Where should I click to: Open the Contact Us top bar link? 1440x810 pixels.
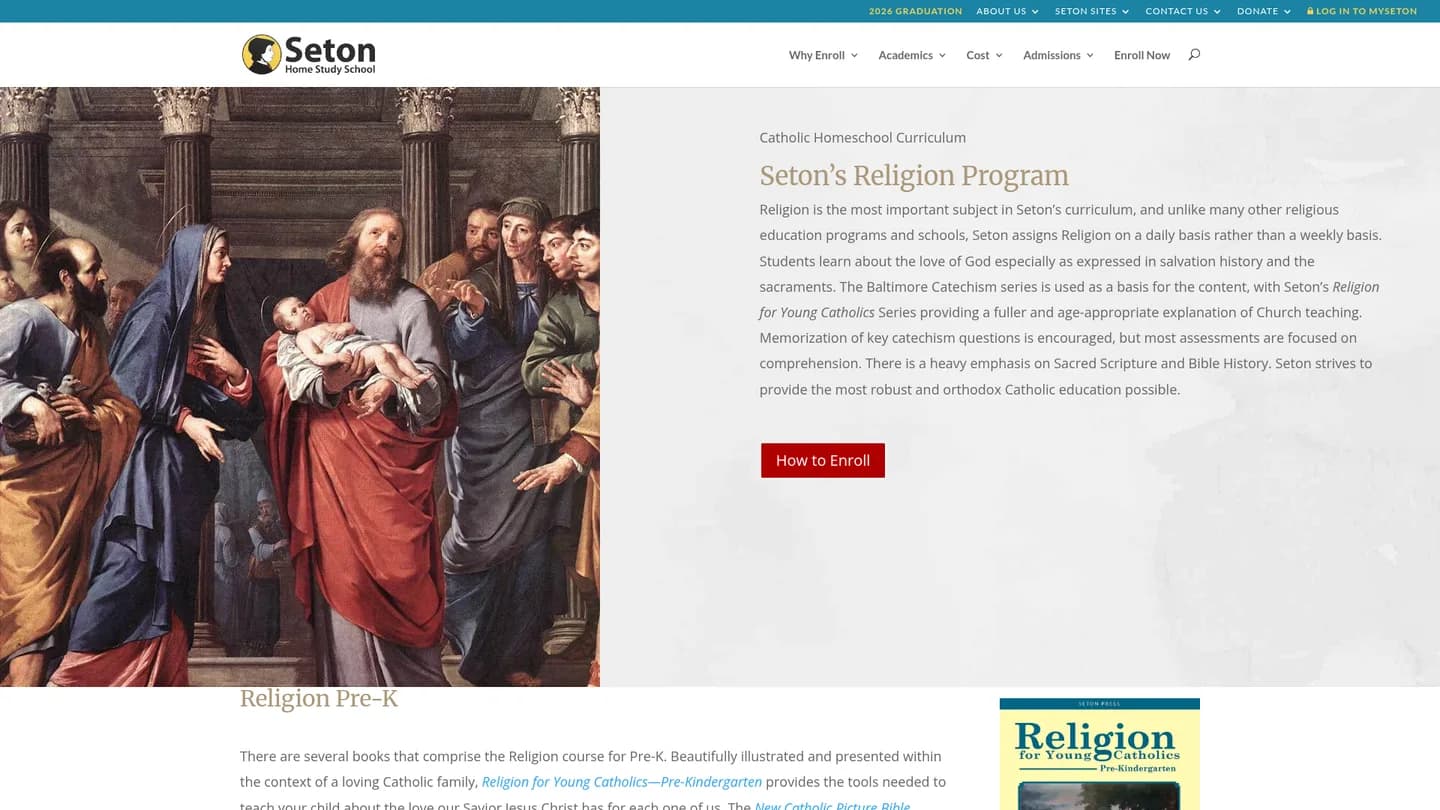tap(1177, 11)
